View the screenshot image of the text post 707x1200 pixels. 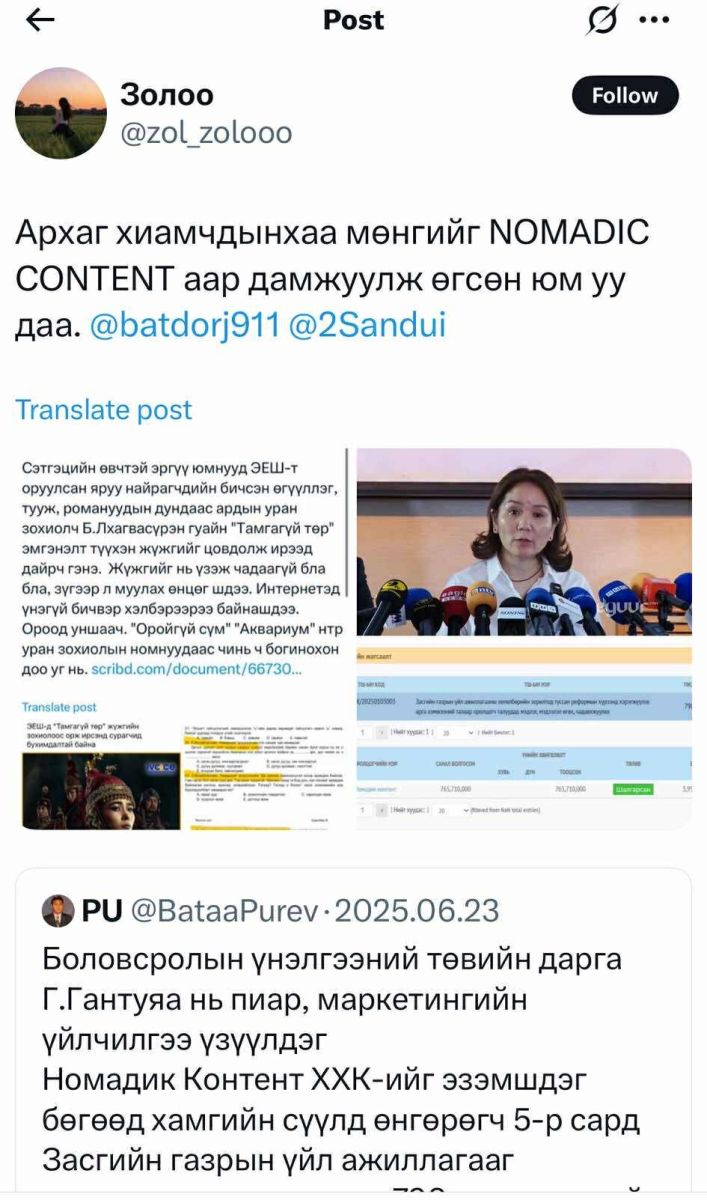click(181, 639)
